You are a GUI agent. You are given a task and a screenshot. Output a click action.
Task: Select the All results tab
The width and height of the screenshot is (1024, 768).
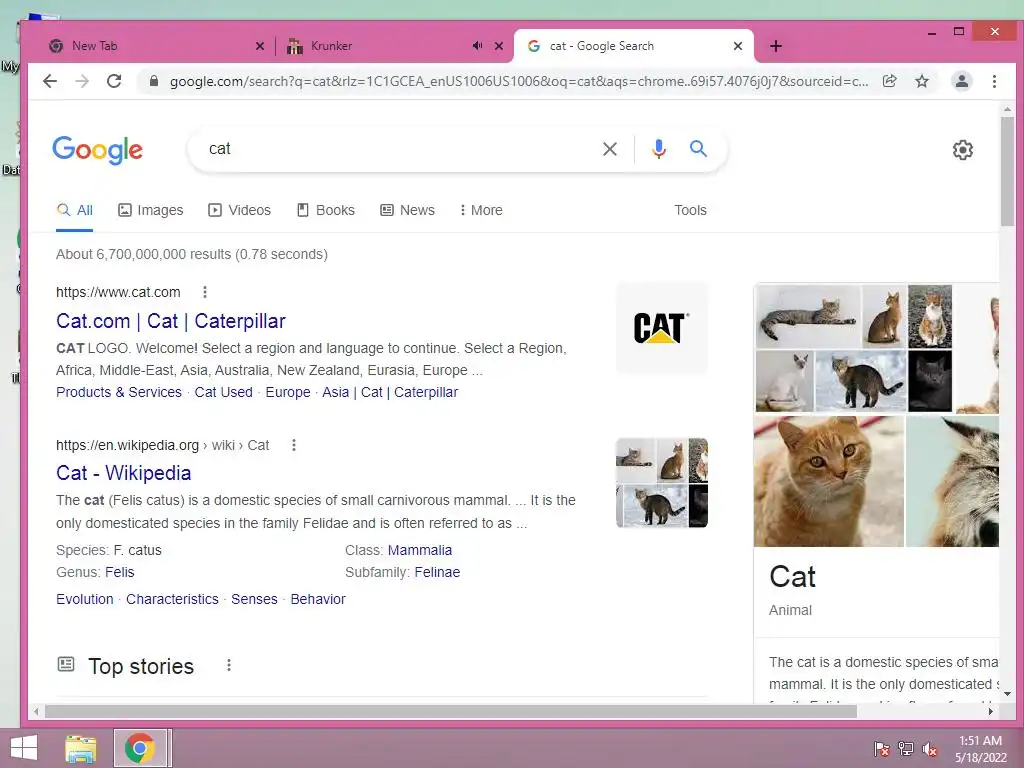point(74,210)
